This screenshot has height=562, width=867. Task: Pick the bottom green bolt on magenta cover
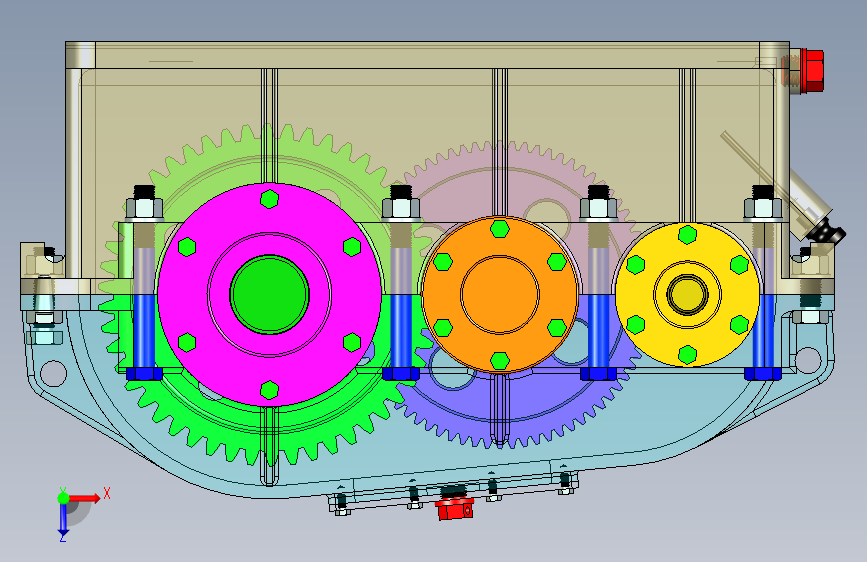tap(269, 389)
